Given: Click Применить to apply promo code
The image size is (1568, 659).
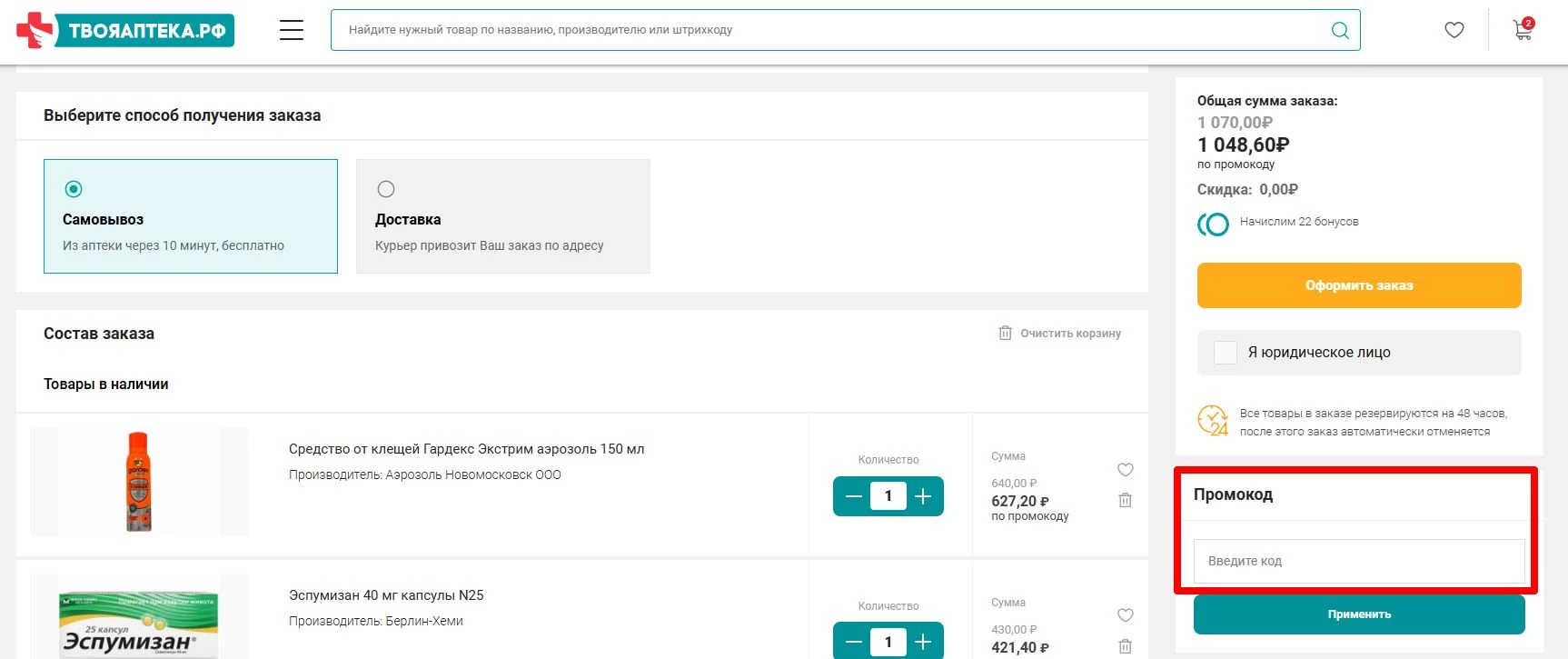Looking at the screenshot, I should point(1358,614).
